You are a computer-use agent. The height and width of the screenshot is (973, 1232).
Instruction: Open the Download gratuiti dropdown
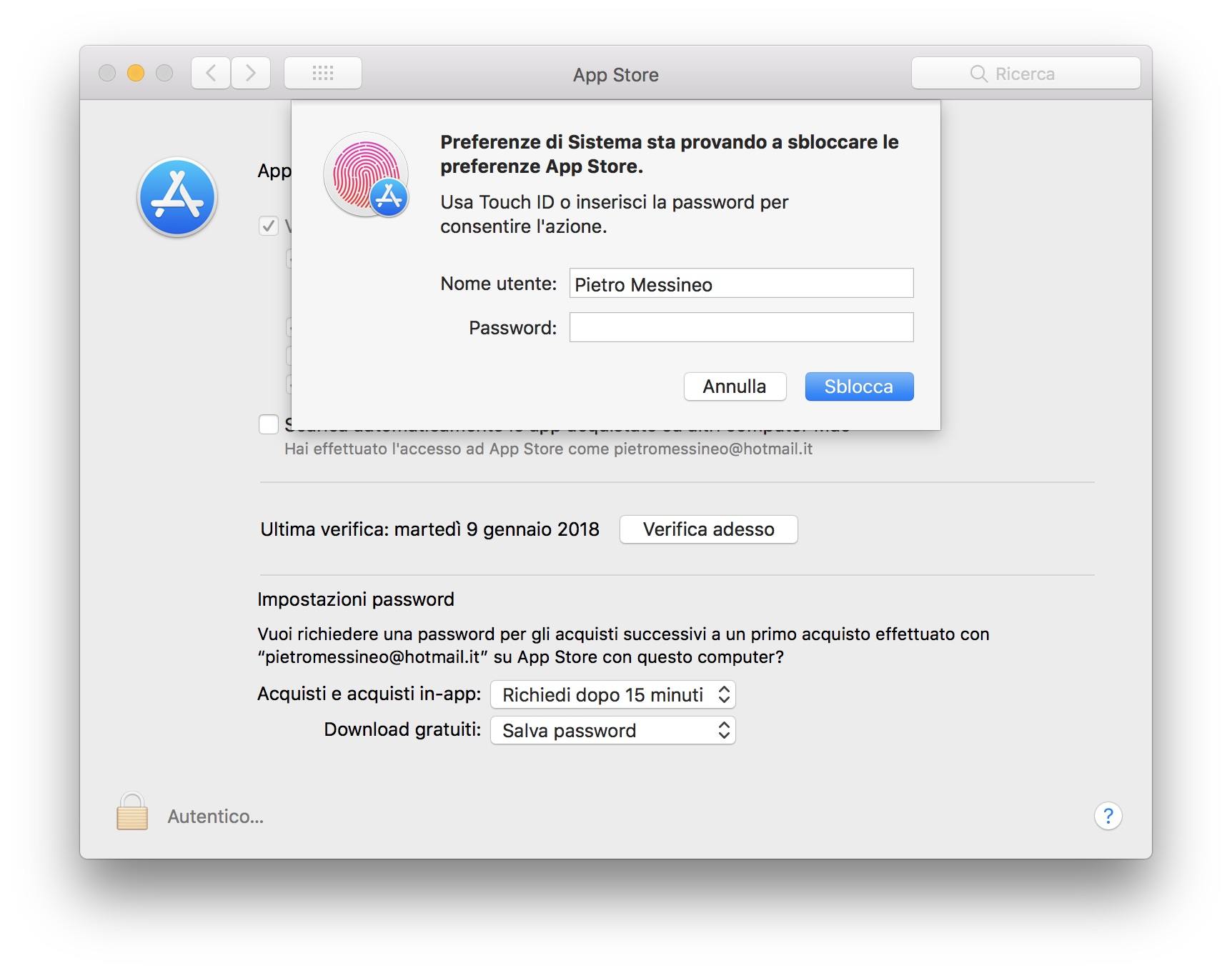(x=612, y=730)
